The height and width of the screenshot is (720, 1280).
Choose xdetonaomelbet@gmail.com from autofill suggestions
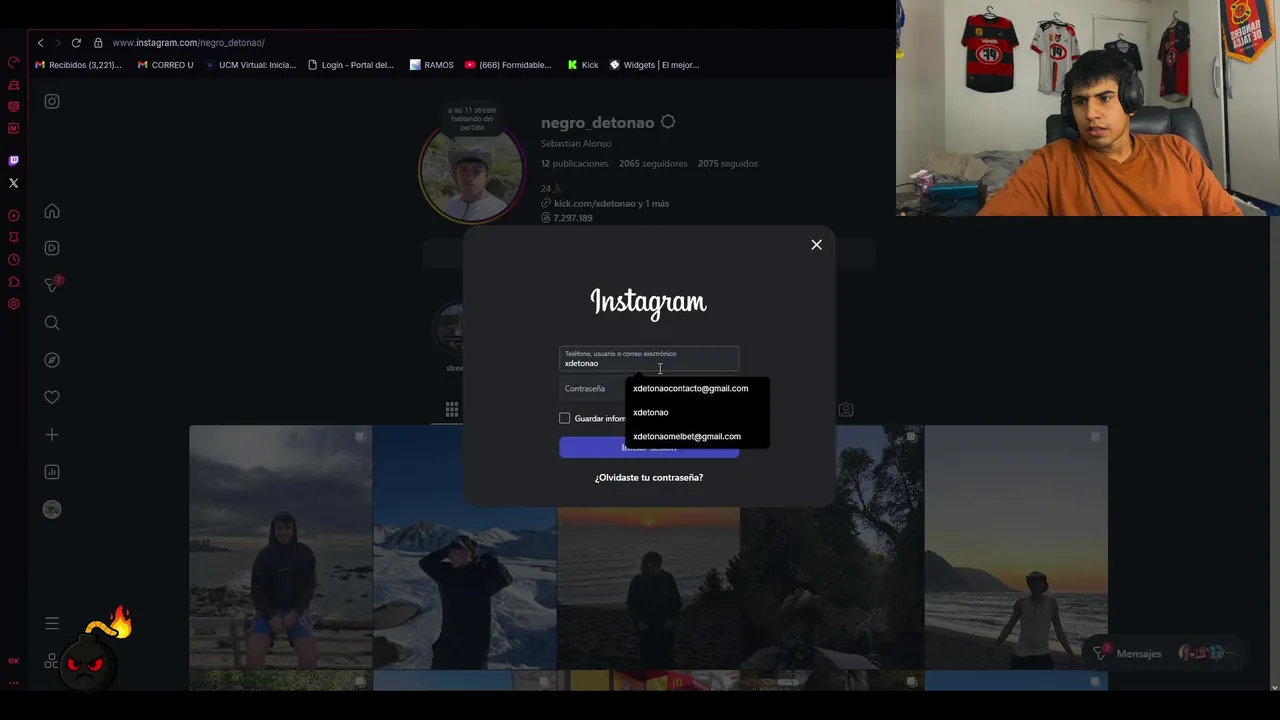tap(697, 436)
